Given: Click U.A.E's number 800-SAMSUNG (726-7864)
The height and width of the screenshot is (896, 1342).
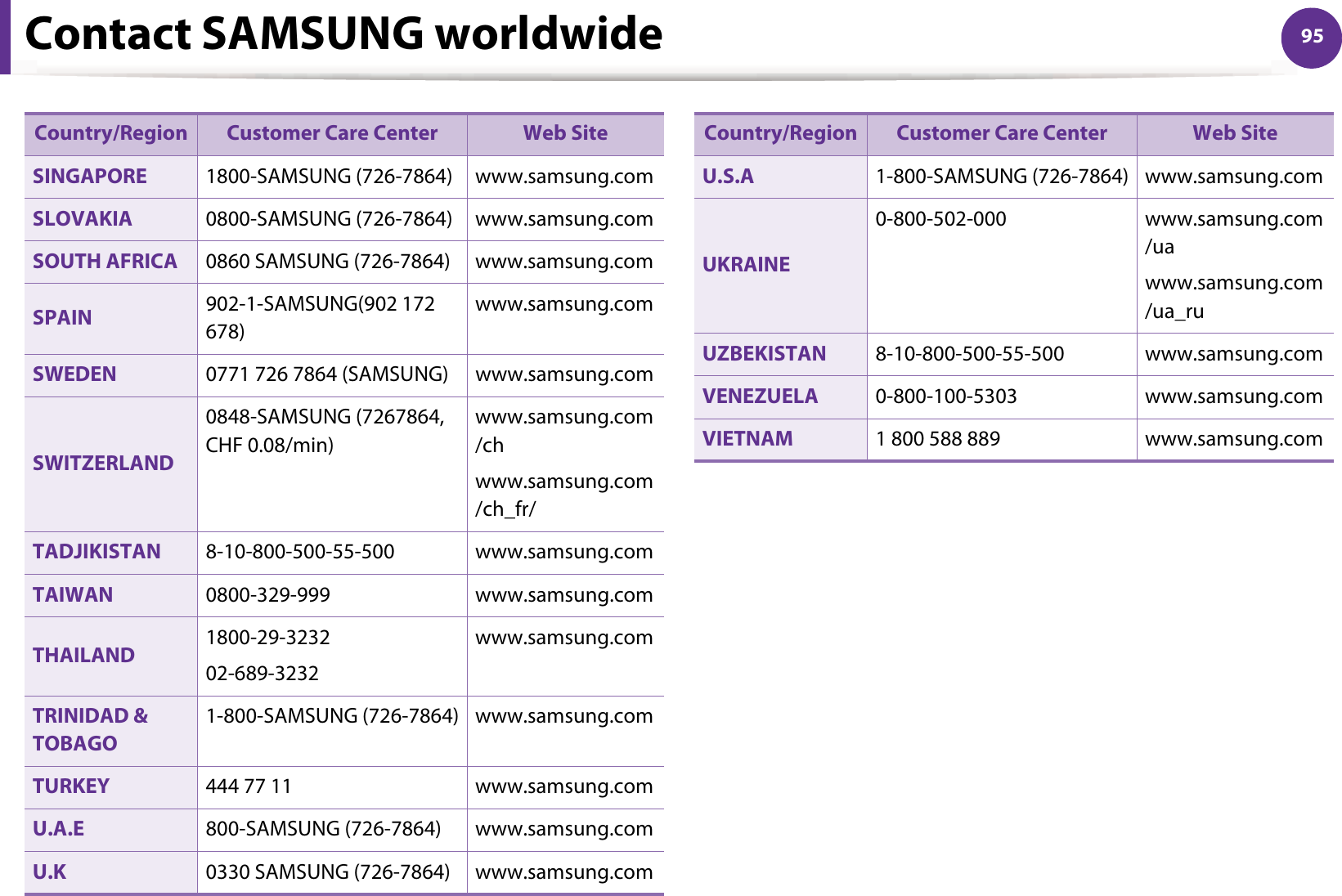Looking at the screenshot, I should click(323, 829).
